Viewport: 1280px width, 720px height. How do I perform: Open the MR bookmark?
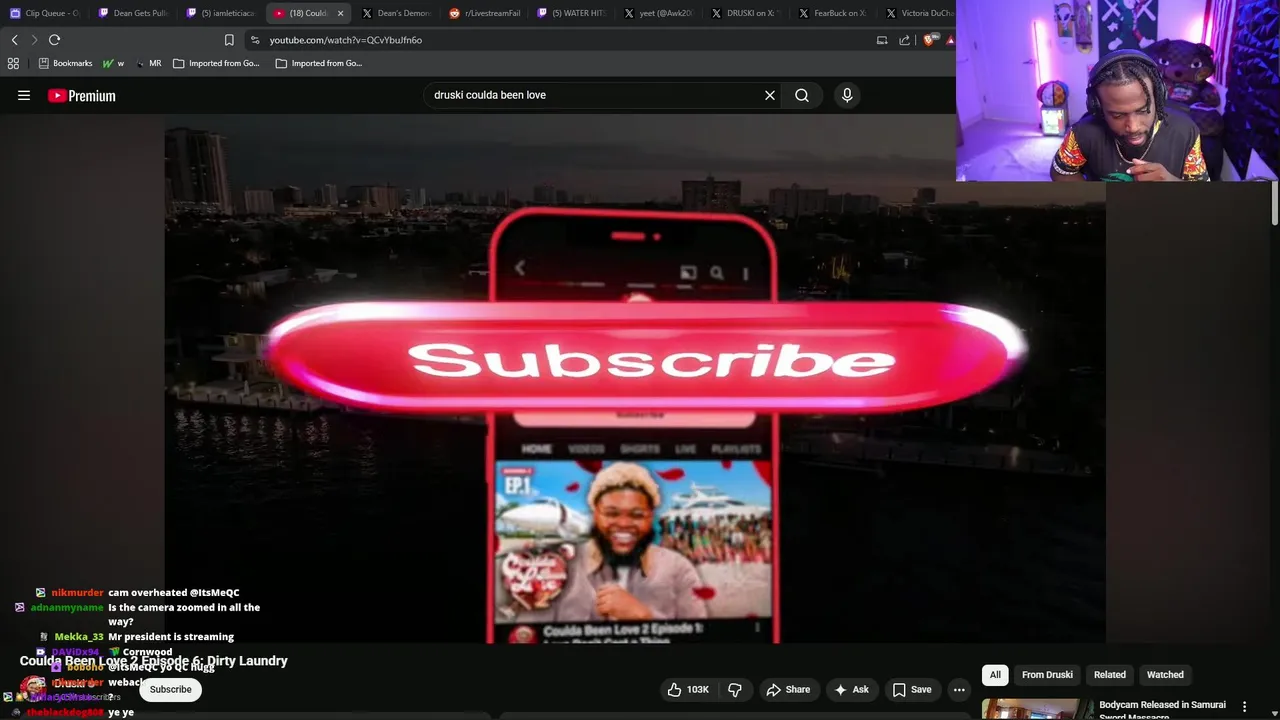[x=148, y=63]
